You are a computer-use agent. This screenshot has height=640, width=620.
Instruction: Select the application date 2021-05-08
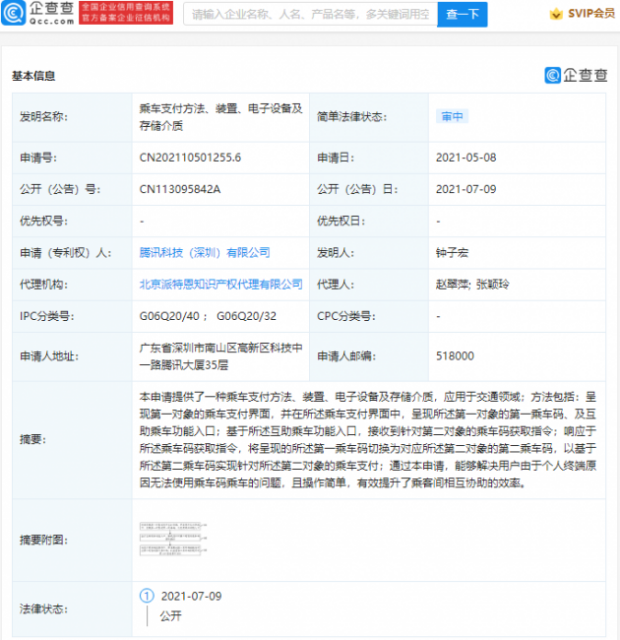click(x=466, y=158)
